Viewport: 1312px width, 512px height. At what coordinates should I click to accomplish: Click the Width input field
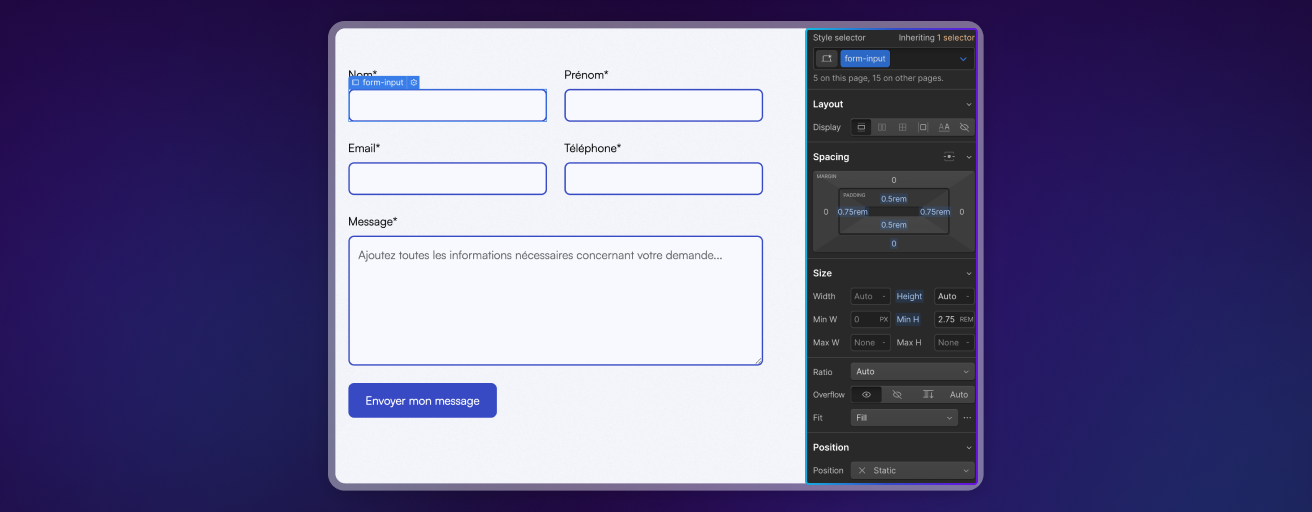870,296
